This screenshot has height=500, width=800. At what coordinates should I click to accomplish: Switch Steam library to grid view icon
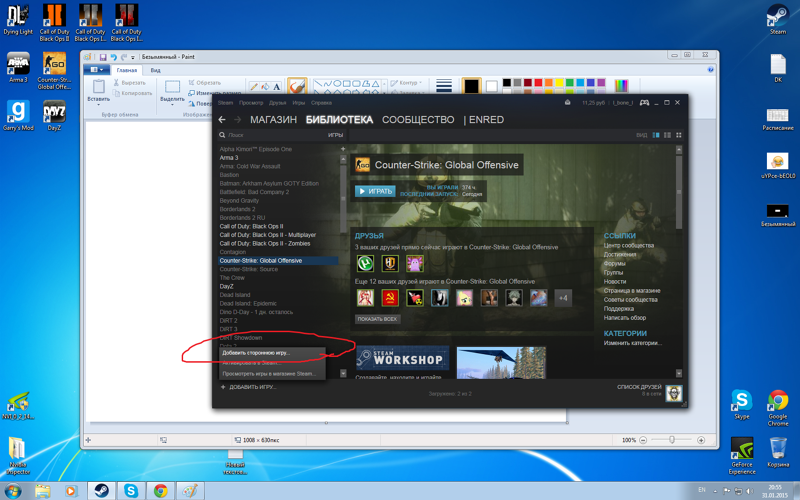[x=679, y=135]
